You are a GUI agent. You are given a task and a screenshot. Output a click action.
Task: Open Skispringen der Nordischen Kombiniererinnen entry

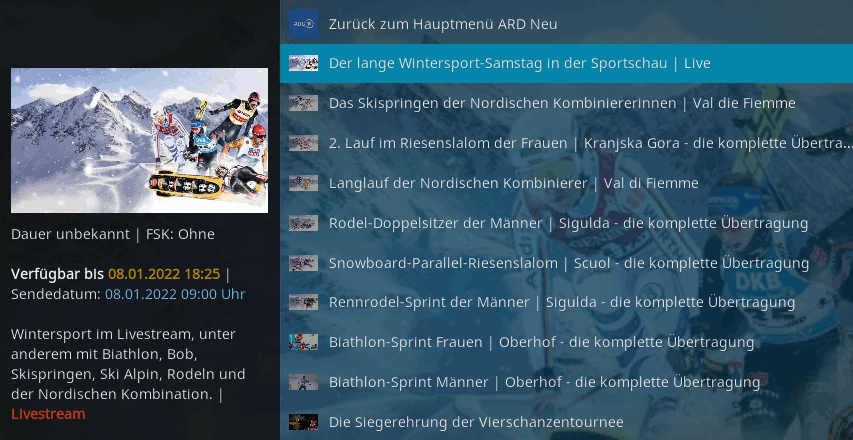pyautogui.click(x=566, y=103)
